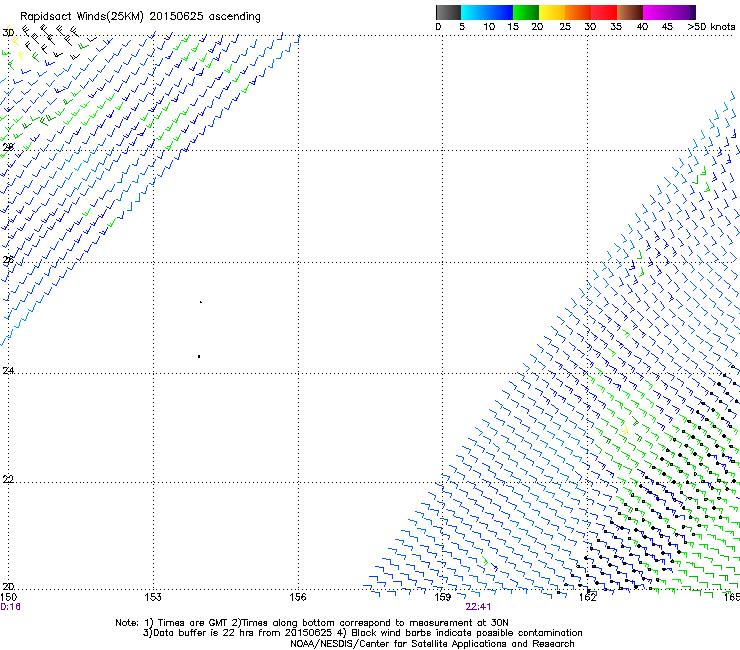Click the blue 5-15 knot legend segment
740x650 pixels.
click(x=487, y=12)
